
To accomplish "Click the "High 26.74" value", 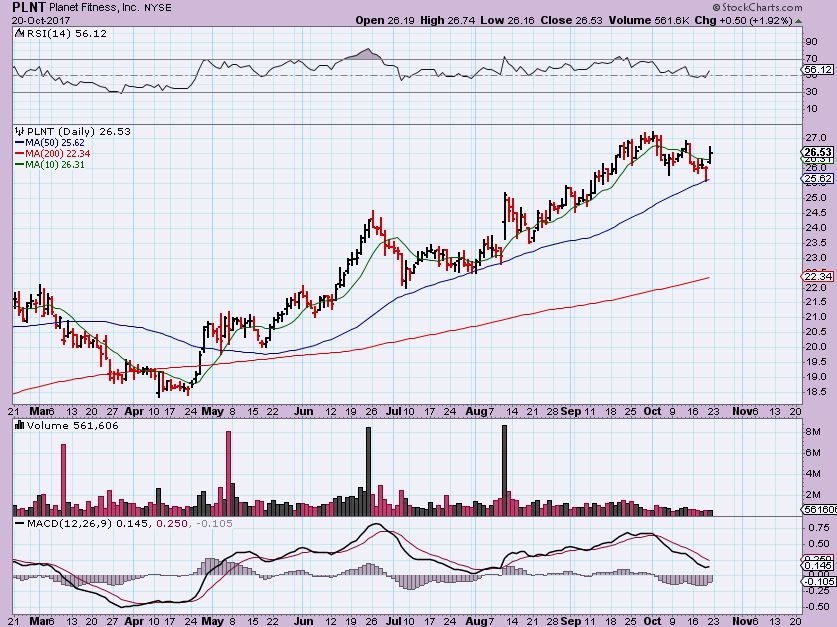I will pos(447,21).
